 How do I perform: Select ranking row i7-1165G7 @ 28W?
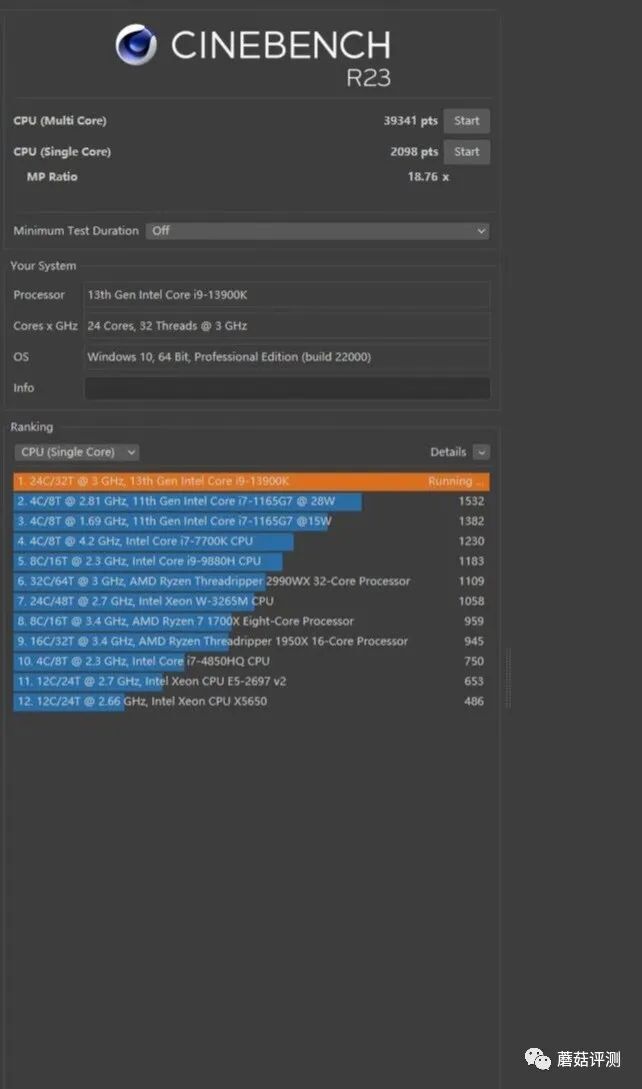coord(252,501)
